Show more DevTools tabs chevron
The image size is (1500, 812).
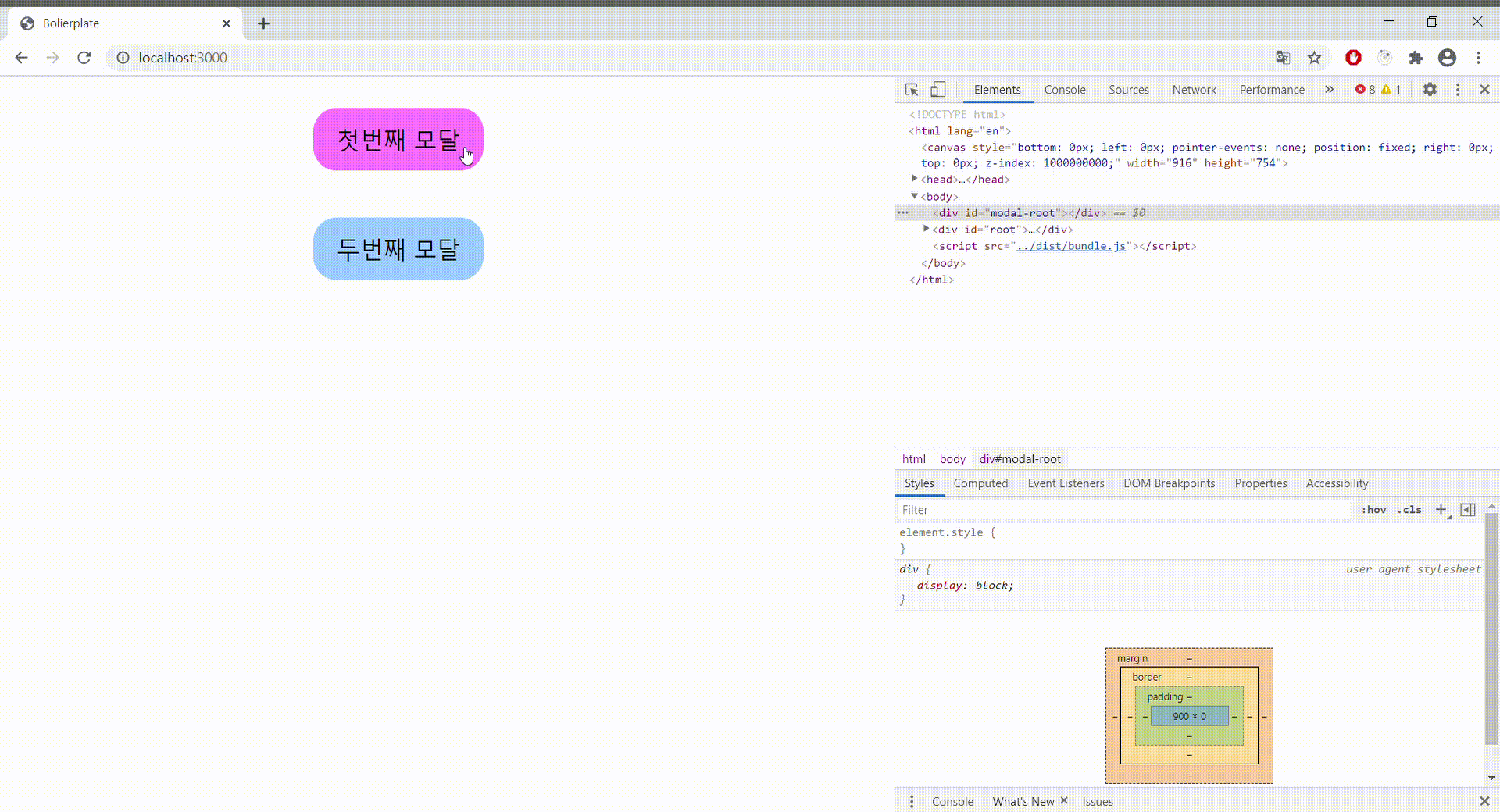pos(1329,90)
